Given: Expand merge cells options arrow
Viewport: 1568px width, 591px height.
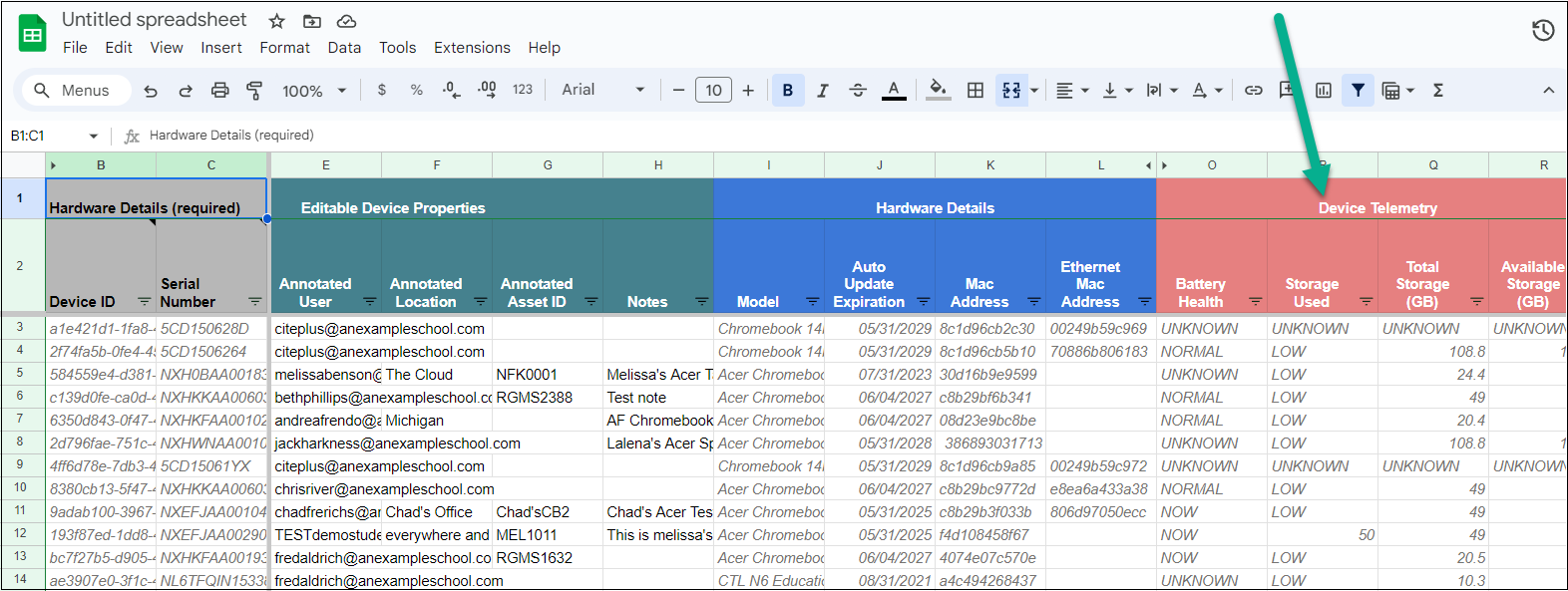Looking at the screenshot, I should [1034, 90].
